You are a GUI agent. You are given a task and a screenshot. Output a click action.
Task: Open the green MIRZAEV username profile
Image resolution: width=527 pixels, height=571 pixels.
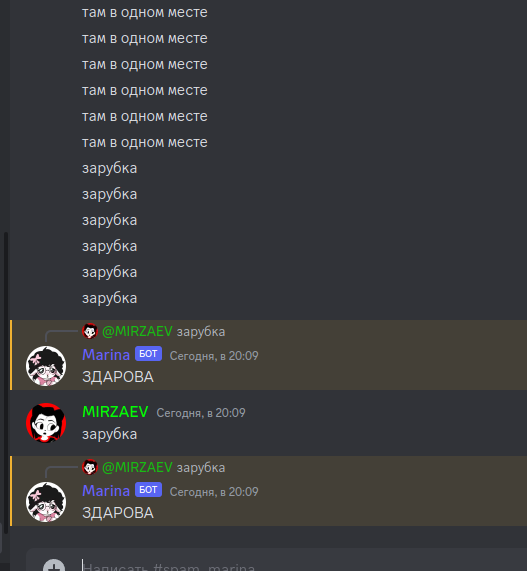pyautogui.click(x=115, y=412)
